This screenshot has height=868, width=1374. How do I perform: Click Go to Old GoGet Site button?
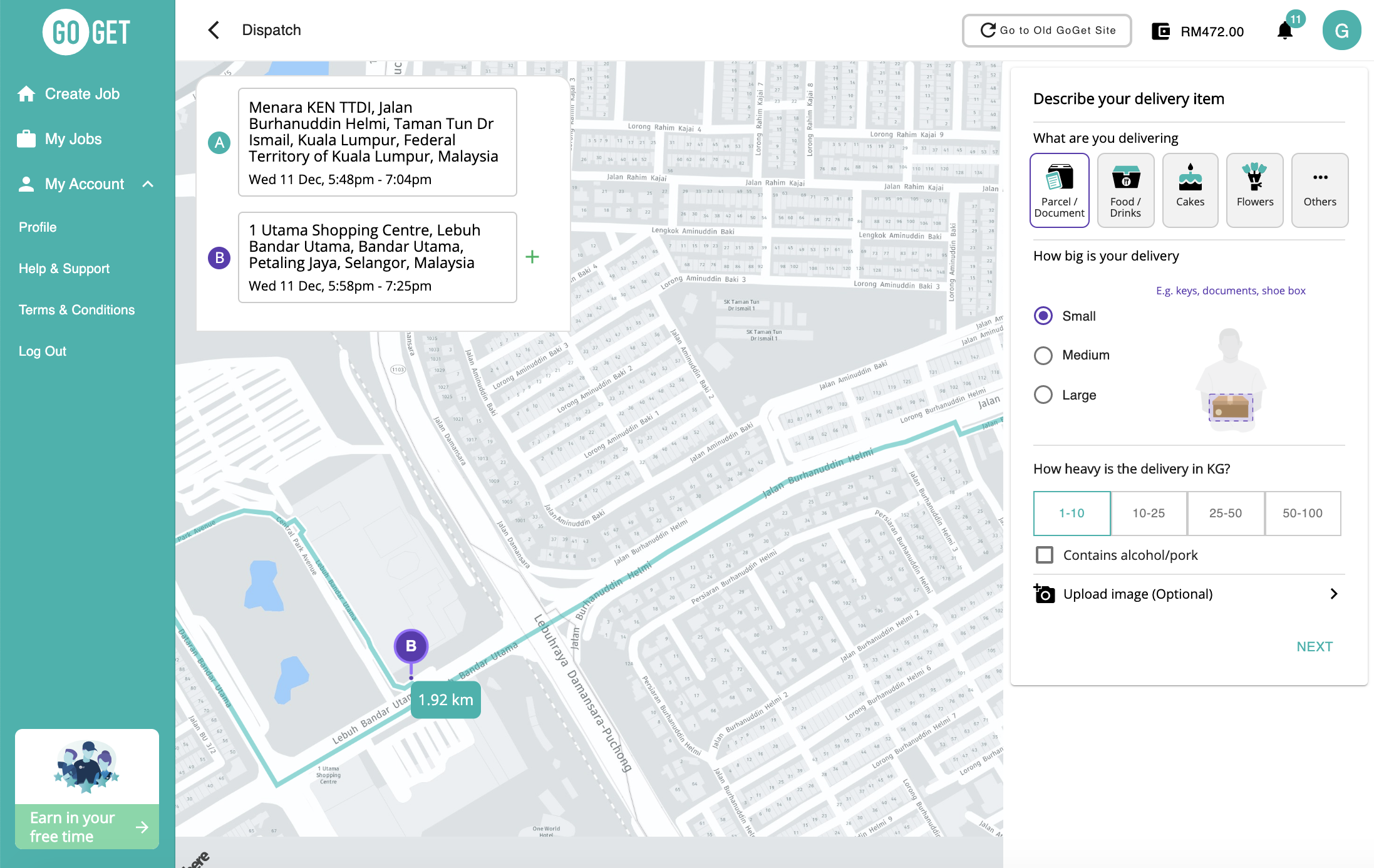click(x=1046, y=31)
